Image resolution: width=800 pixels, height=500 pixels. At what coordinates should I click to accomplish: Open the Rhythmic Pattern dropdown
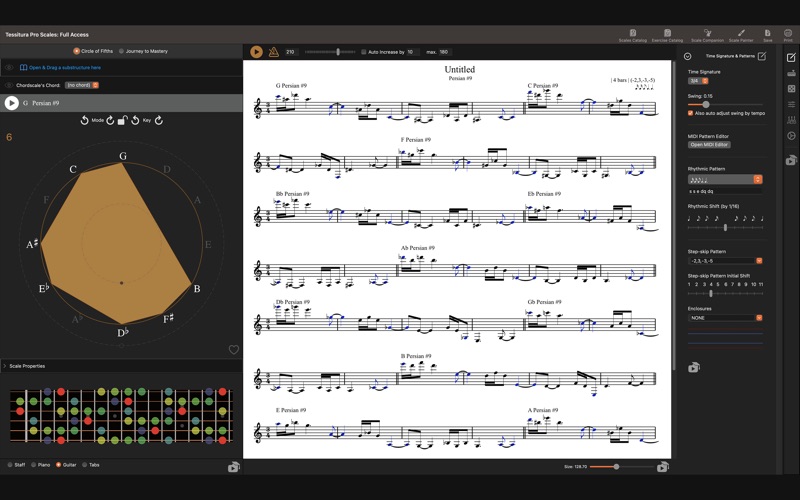pos(725,179)
